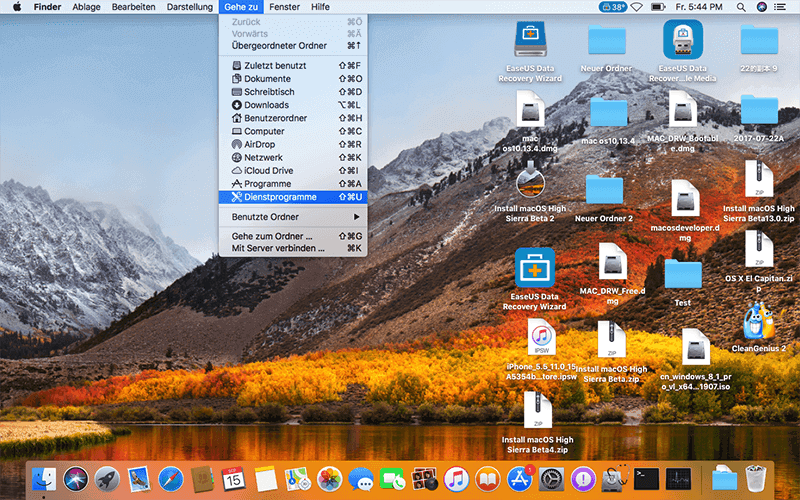The image size is (800, 500).
Task: Open Notification Center list icon
Action: 780,7
